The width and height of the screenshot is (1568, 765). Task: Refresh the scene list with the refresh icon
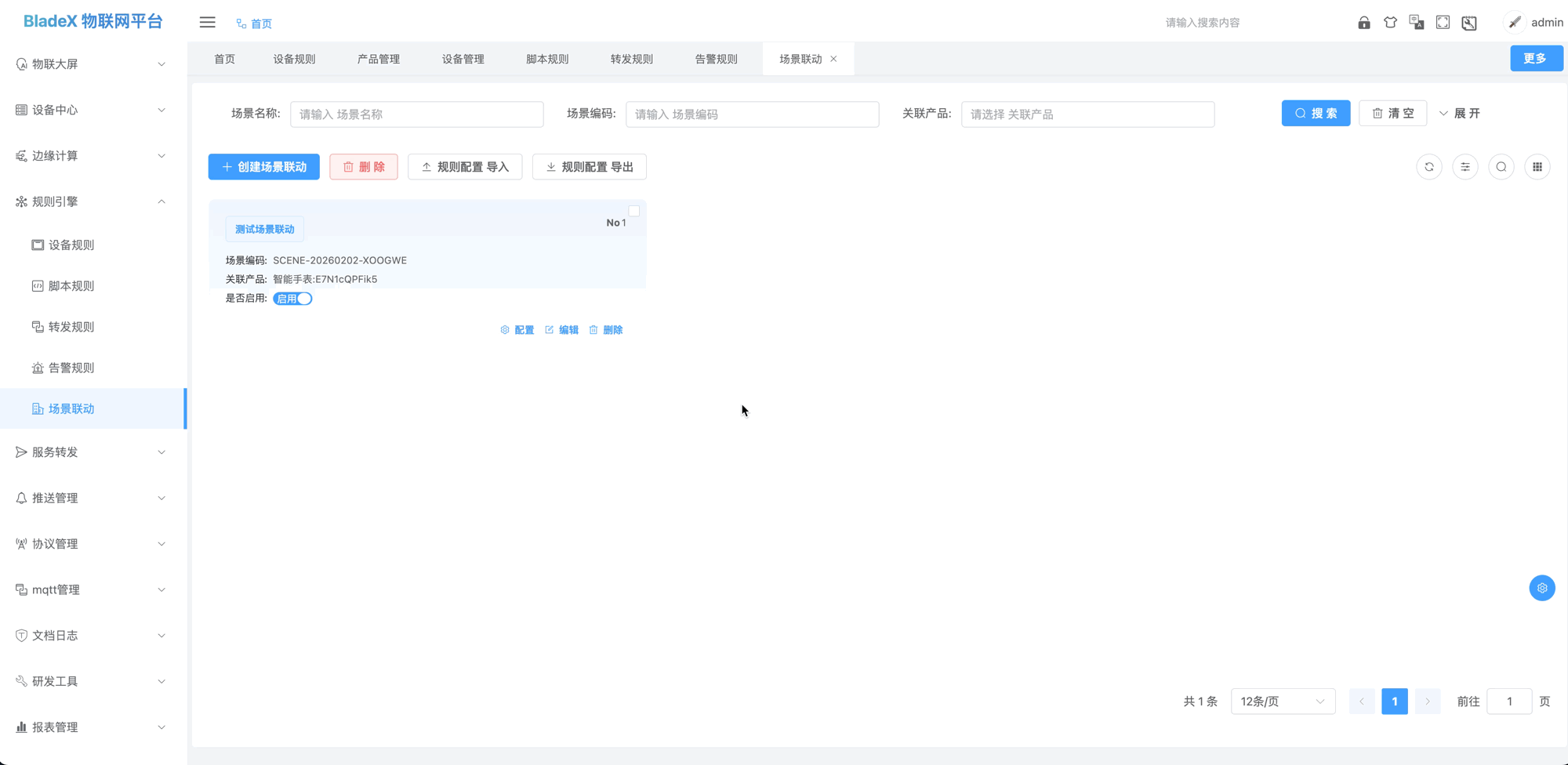tap(1428, 166)
